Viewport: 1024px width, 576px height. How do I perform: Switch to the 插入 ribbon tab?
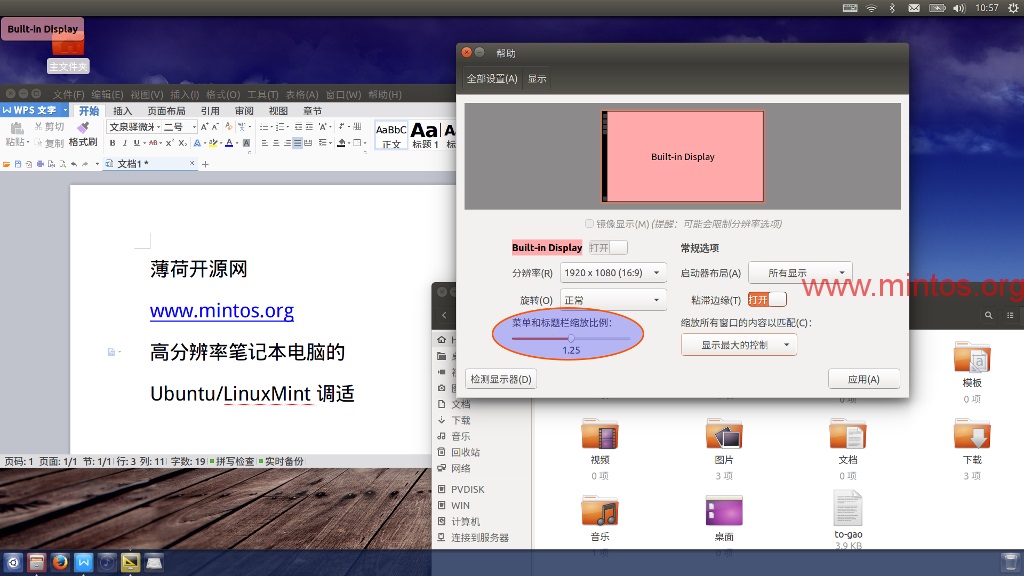[123, 111]
